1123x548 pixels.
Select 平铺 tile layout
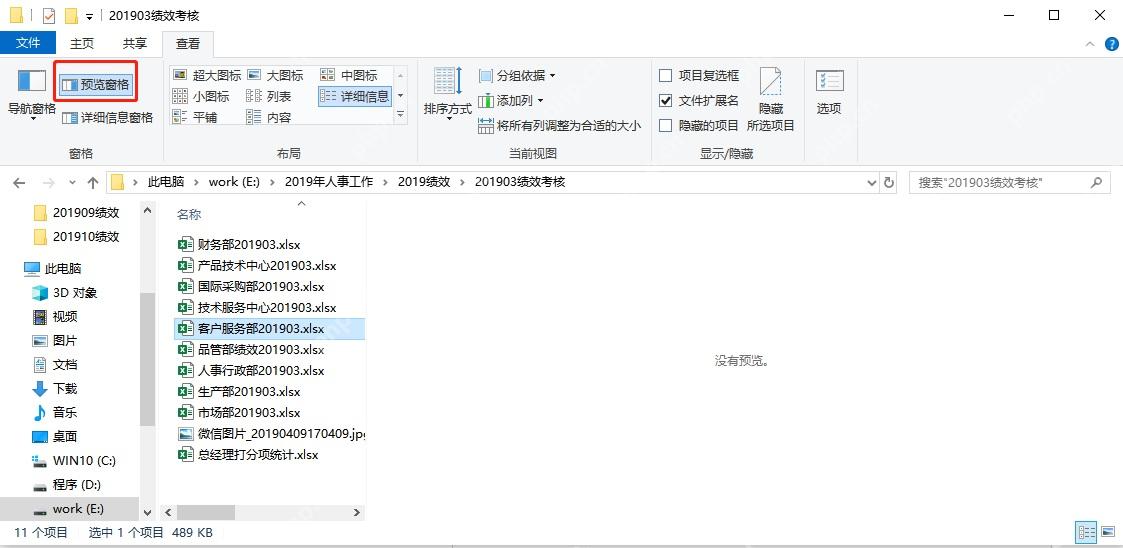[196, 117]
